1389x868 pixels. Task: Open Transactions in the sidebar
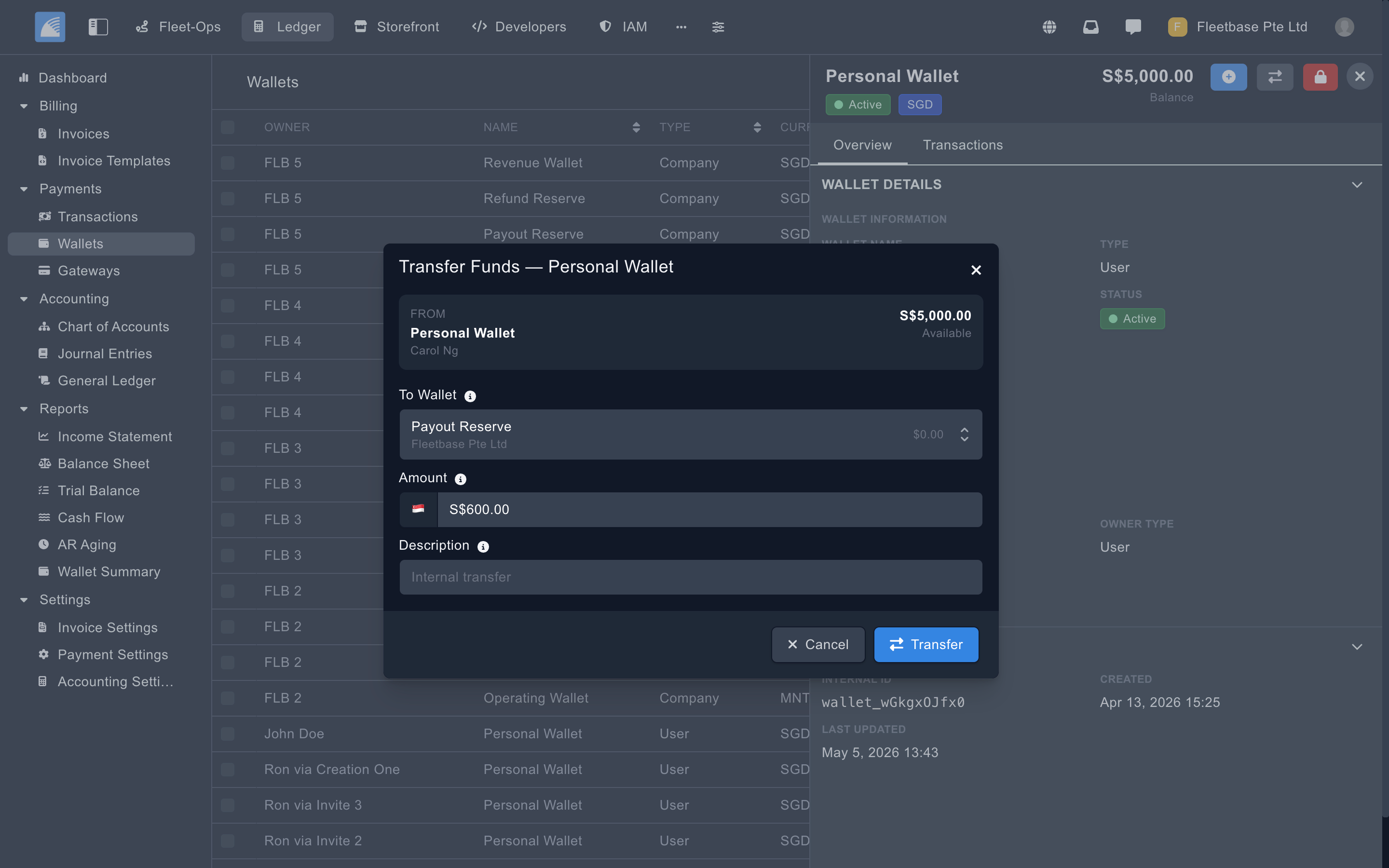(x=97, y=217)
